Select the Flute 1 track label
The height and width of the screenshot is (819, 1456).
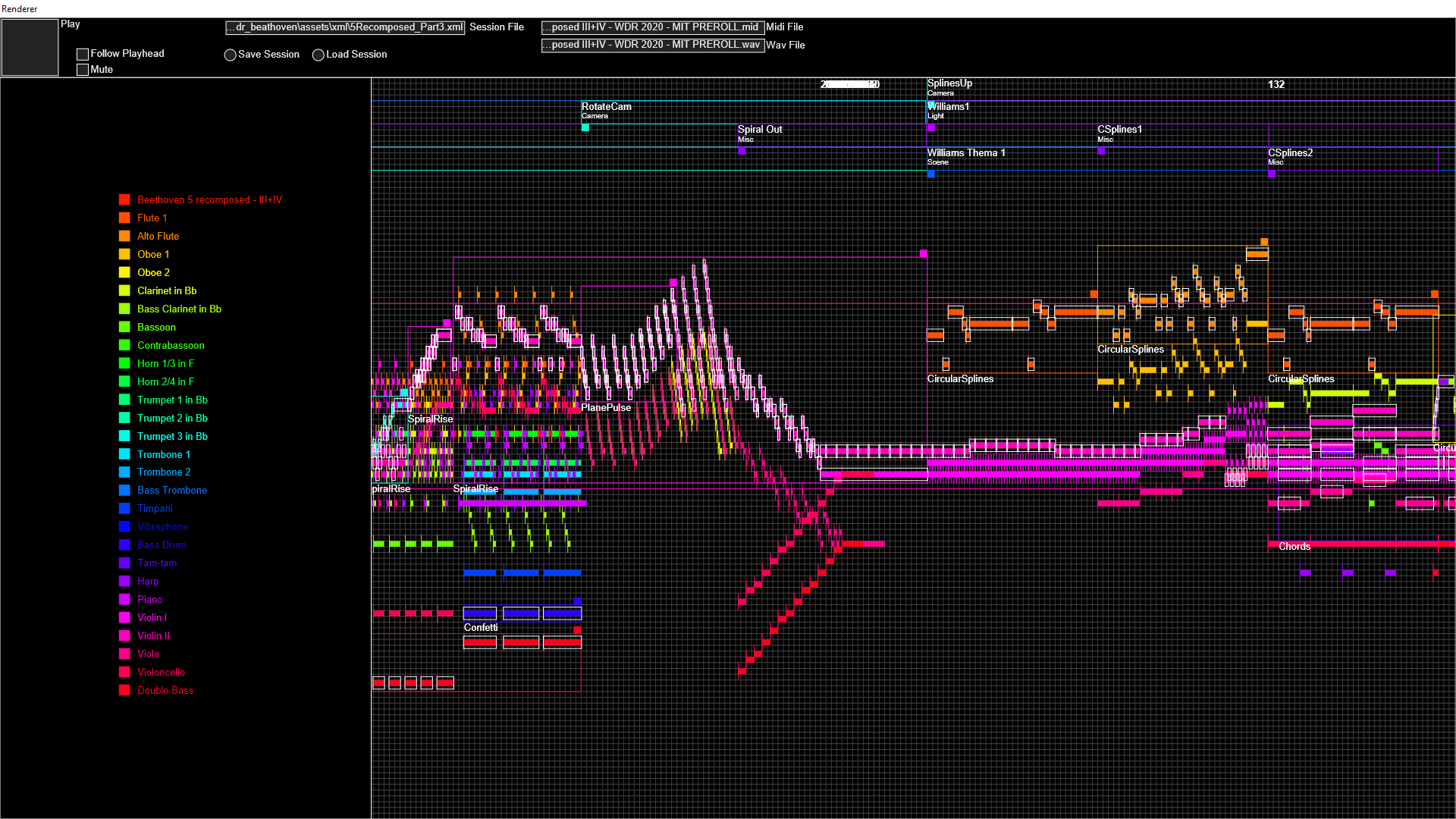(152, 218)
